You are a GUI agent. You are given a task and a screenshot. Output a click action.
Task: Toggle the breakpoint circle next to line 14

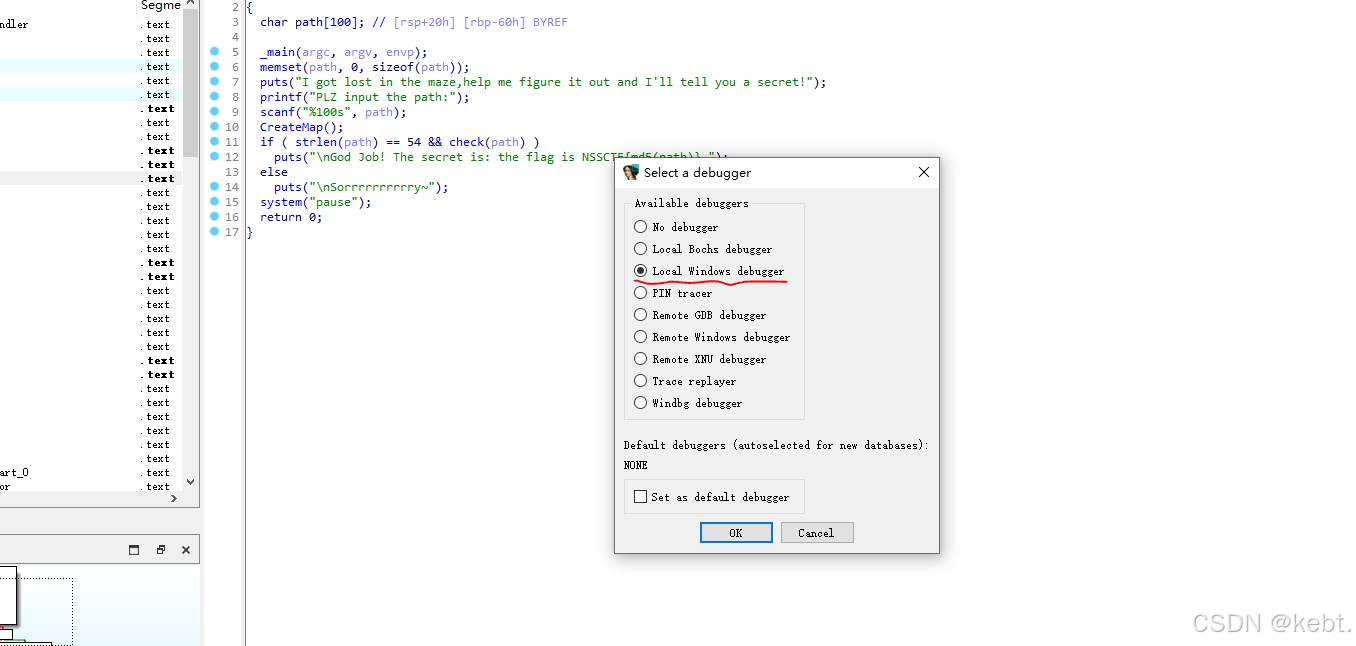tap(214, 187)
